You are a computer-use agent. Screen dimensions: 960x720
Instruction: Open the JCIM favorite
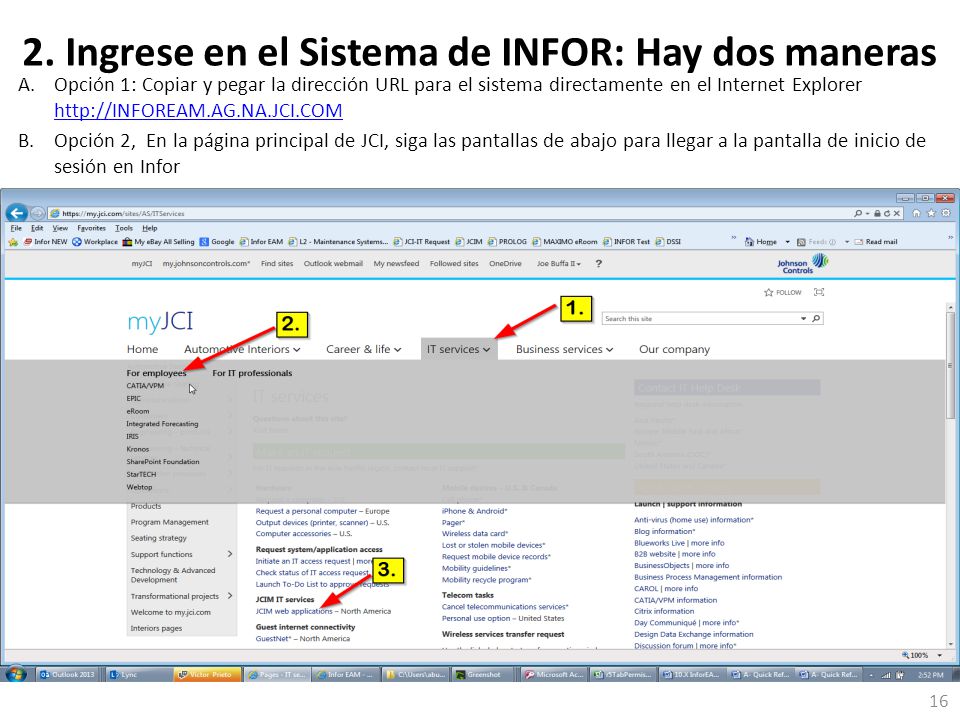tap(469, 242)
